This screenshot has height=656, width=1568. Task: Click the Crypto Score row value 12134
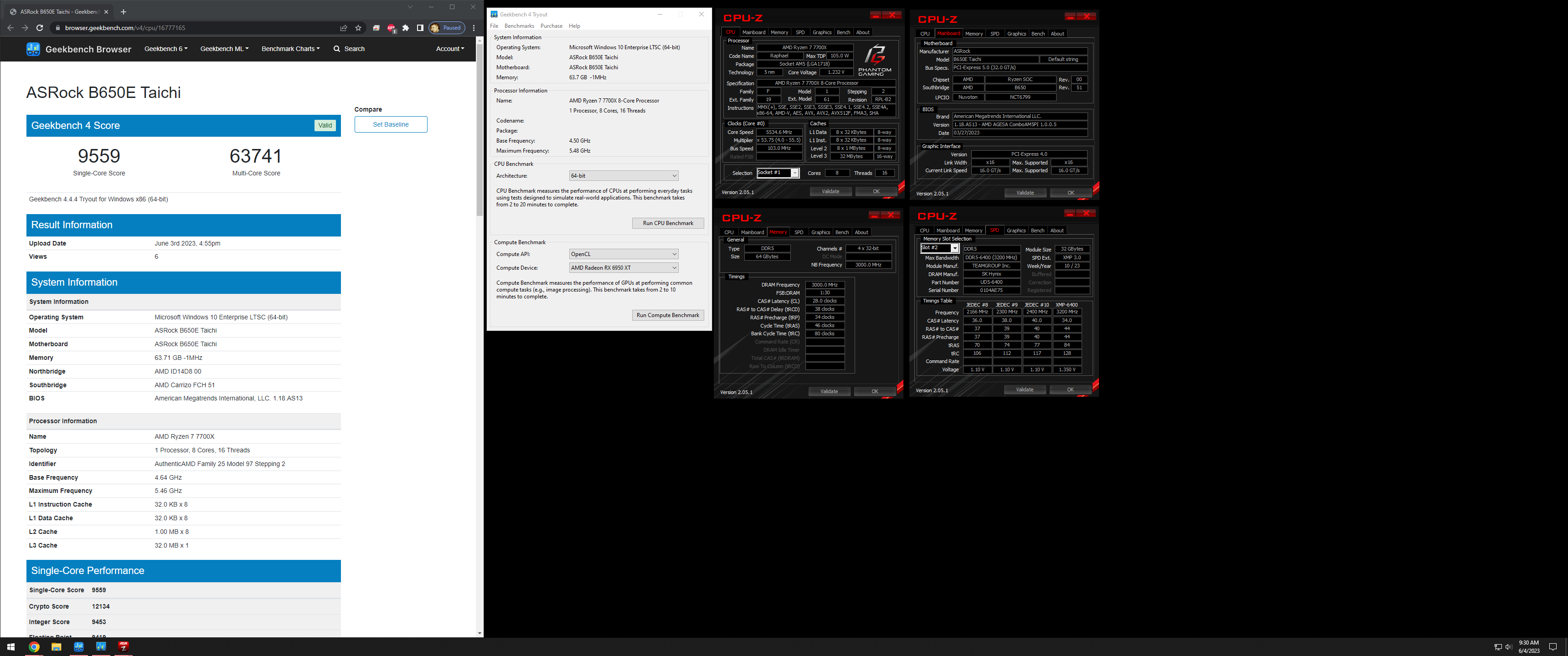click(101, 607)
